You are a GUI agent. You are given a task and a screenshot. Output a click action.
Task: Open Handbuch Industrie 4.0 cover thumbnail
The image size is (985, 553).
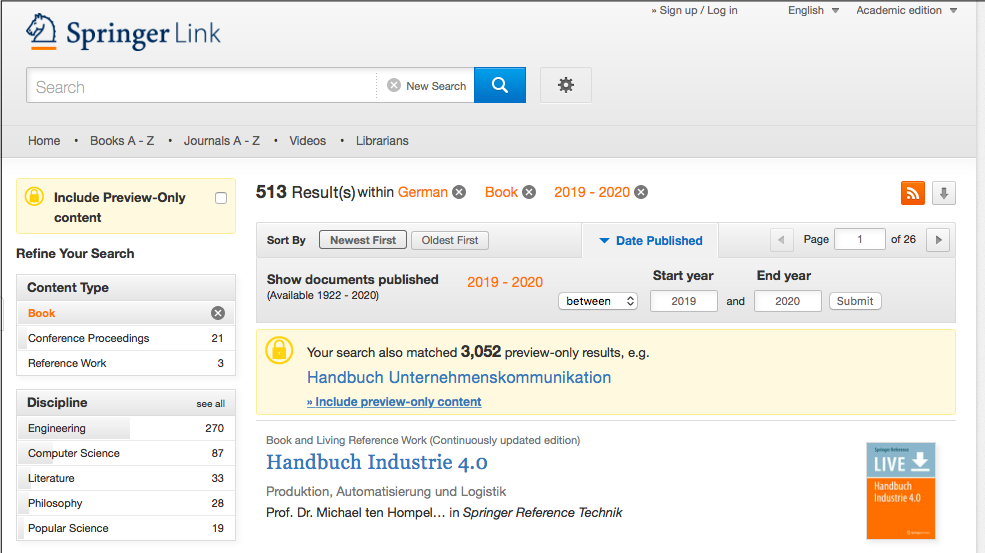(x=901, y=491)
